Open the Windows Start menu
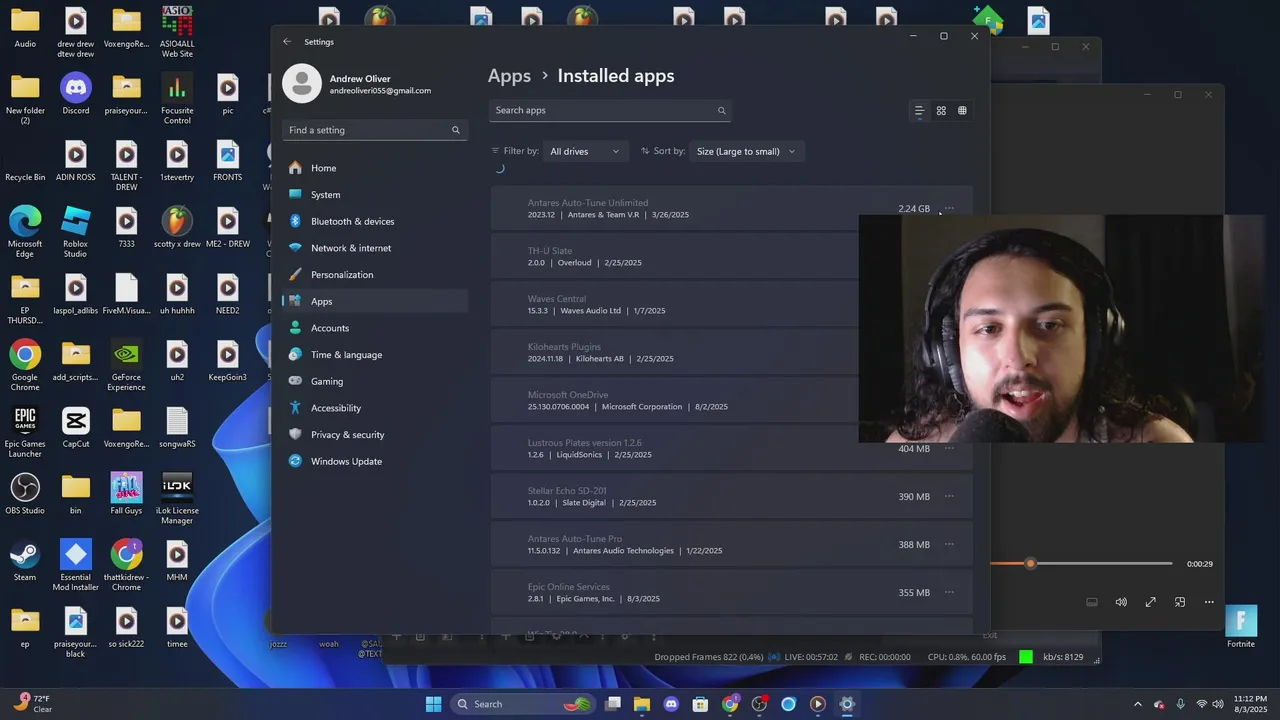The image size is (1280, 720). coord(433,704)
